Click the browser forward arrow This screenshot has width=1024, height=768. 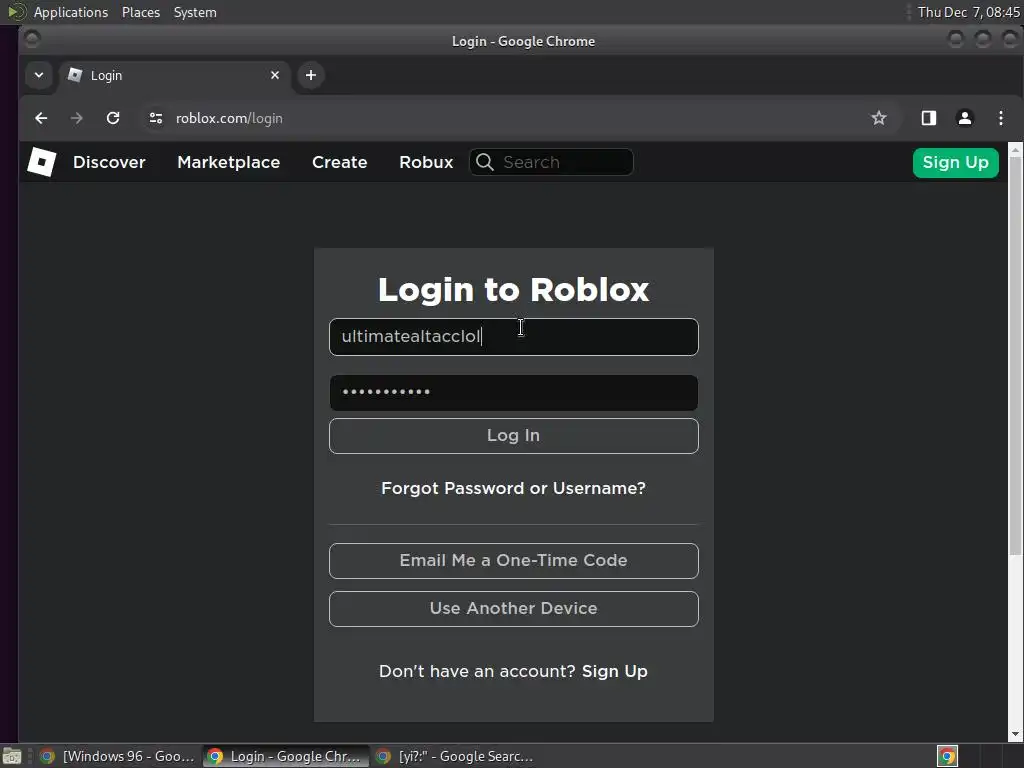(76, 118)
